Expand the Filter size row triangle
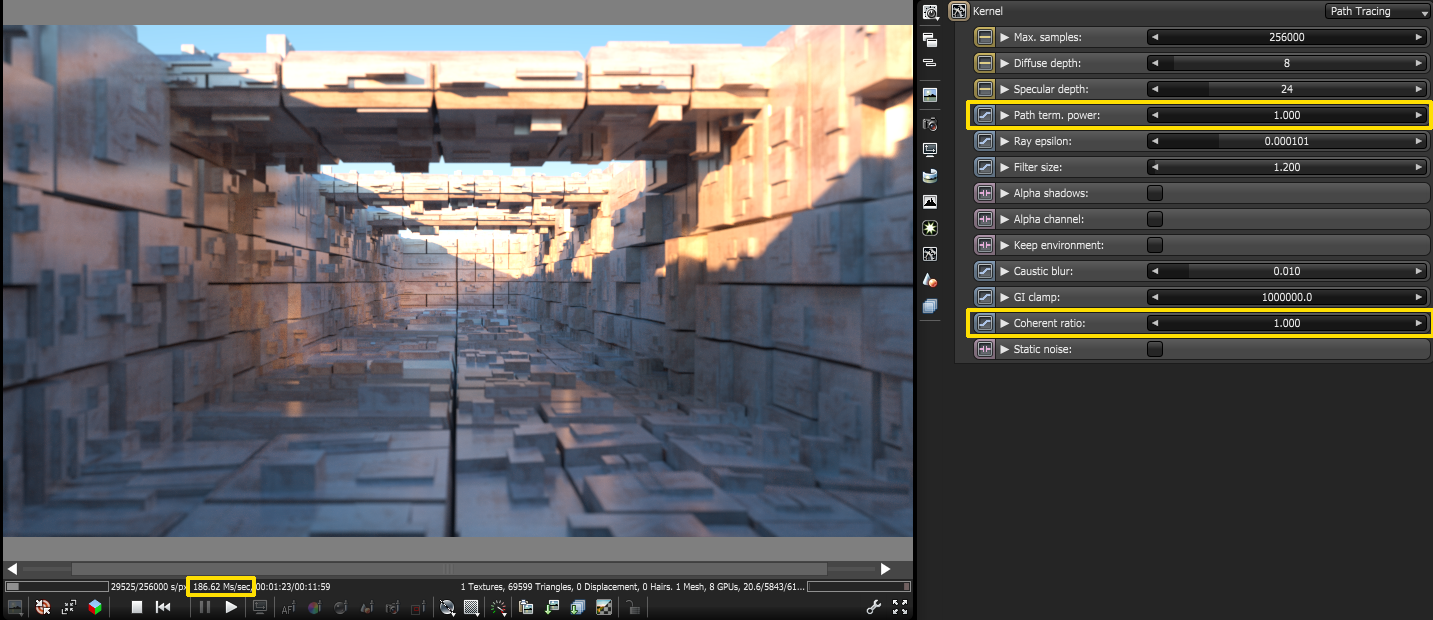 (x=1005, y=167)
